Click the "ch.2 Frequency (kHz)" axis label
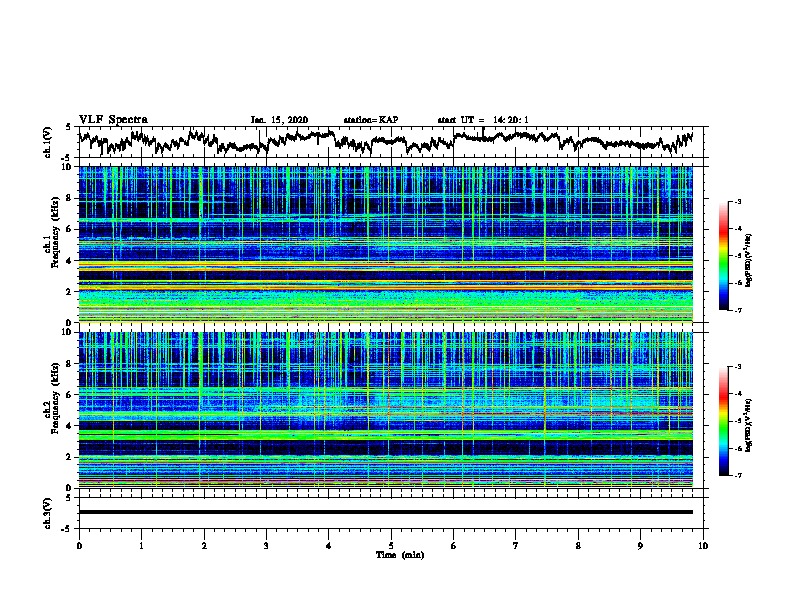This screenshot has height=612, width=792. coord(52,398)
